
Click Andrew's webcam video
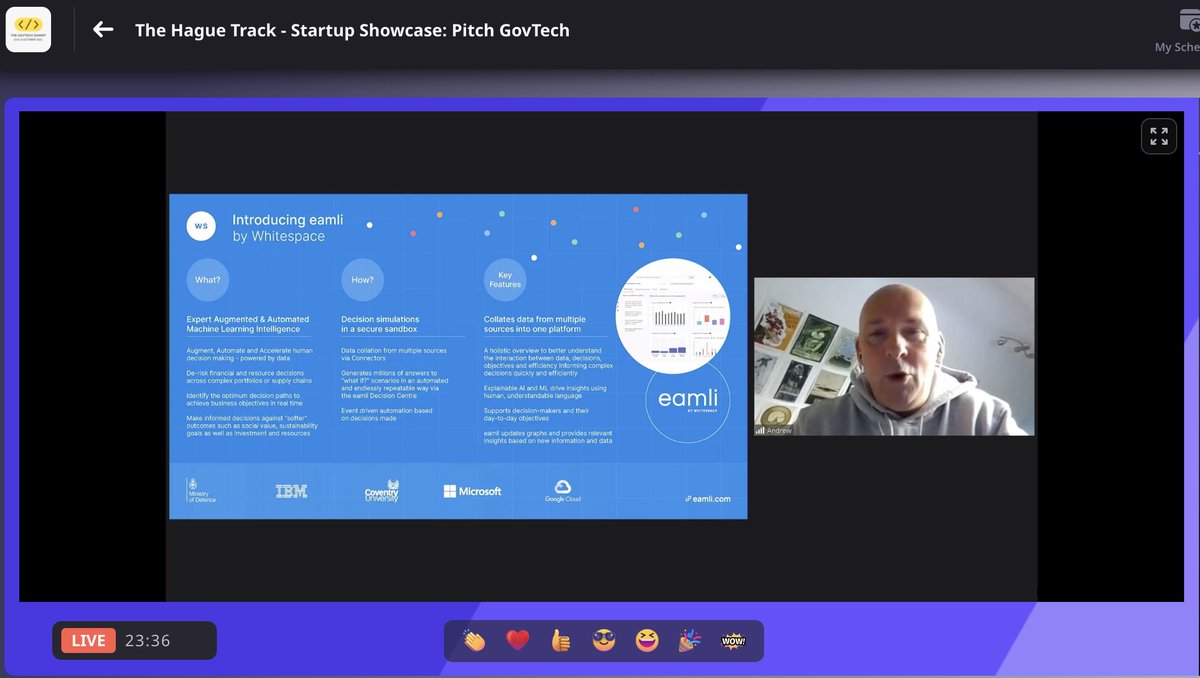tap(894, 356)
